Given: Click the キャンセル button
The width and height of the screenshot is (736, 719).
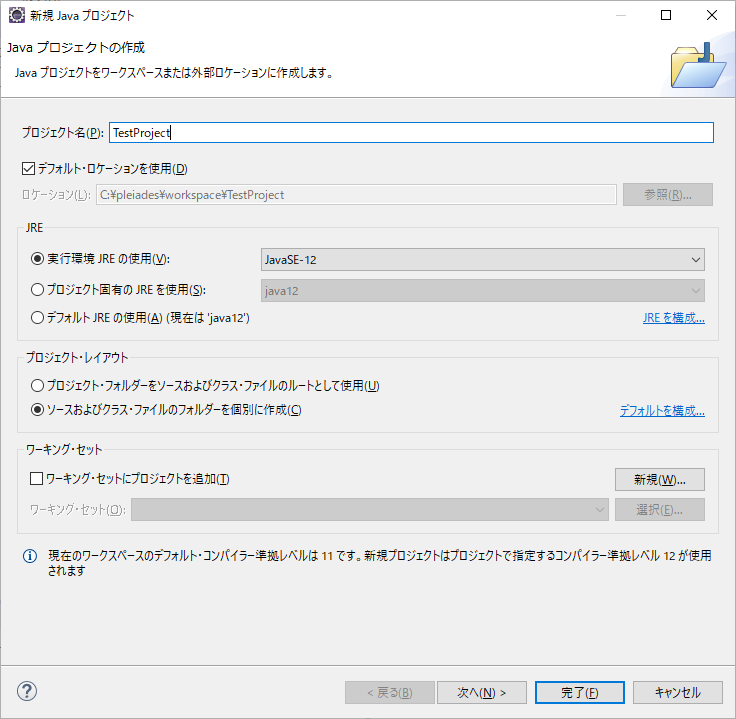Looking at the screenshot, I should pos(677,693).
